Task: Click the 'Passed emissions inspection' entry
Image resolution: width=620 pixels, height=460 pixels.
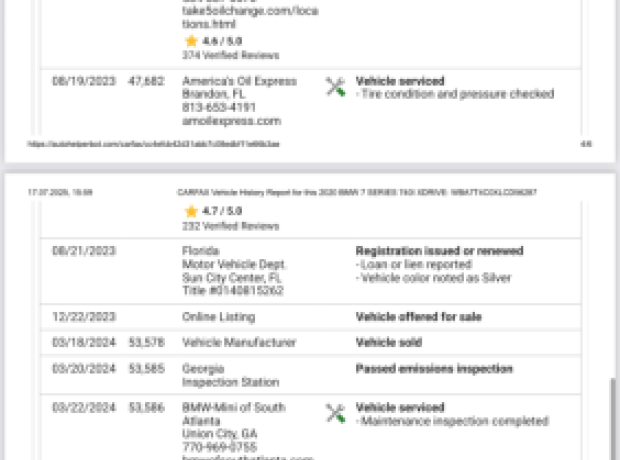Action: tap(434, 369)
